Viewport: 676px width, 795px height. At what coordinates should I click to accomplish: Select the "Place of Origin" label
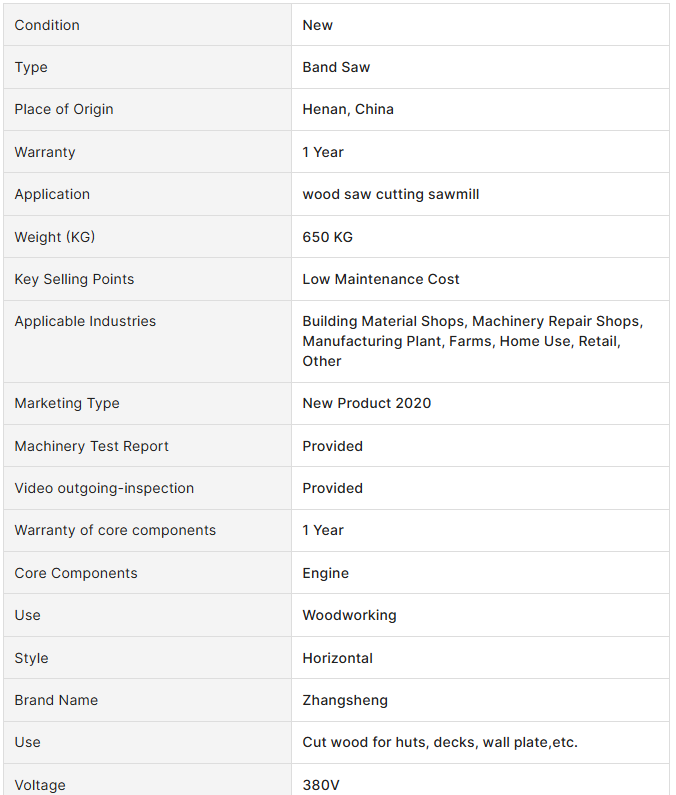pyautogui.click(x=64, y=109)
